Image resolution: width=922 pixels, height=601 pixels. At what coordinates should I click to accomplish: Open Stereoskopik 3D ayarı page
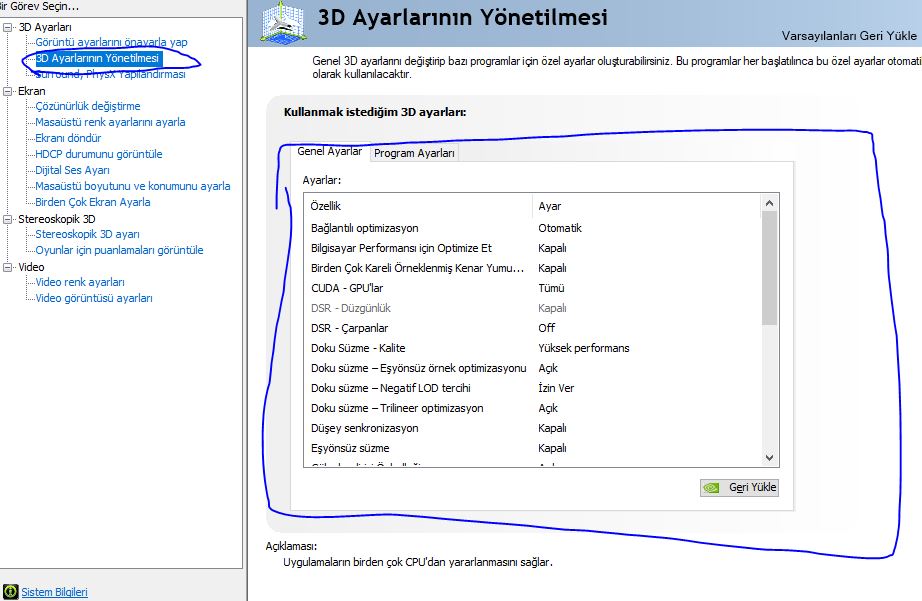pos(87,234)
